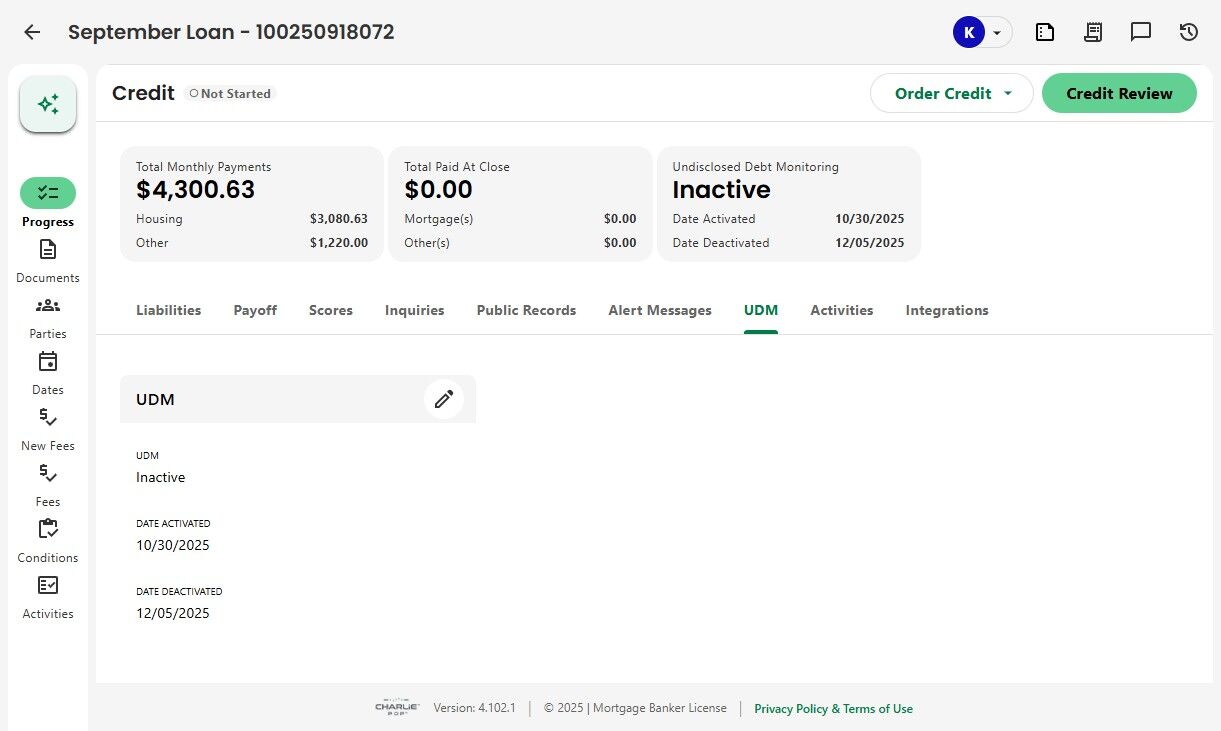Open the Public Records tab

pos(526,310)
